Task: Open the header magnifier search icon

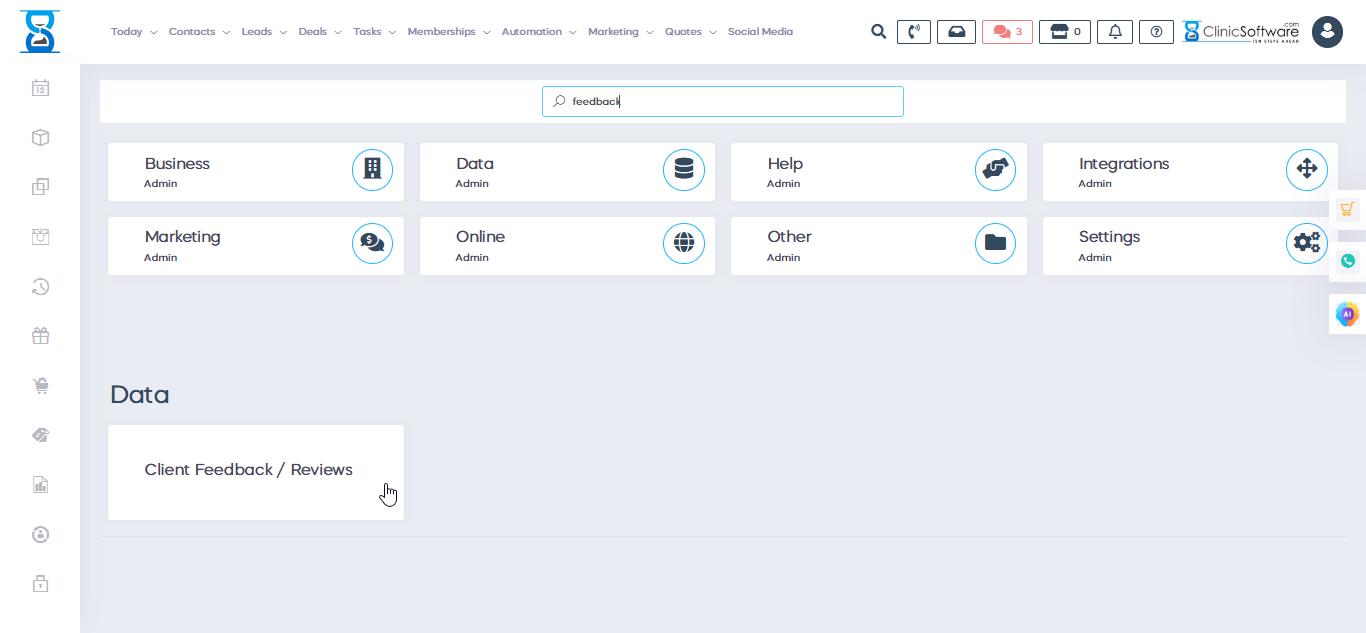Action: [x=878, y=32]
